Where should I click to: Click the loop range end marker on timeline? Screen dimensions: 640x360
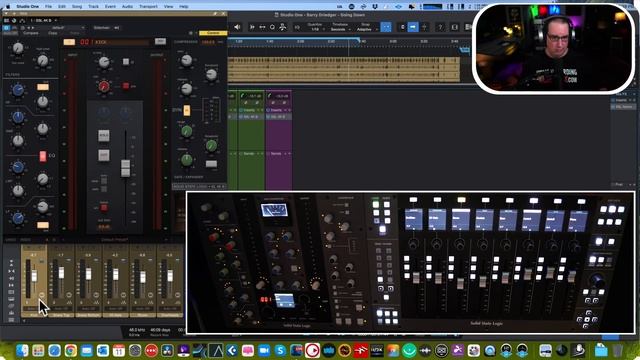[359, 40]
